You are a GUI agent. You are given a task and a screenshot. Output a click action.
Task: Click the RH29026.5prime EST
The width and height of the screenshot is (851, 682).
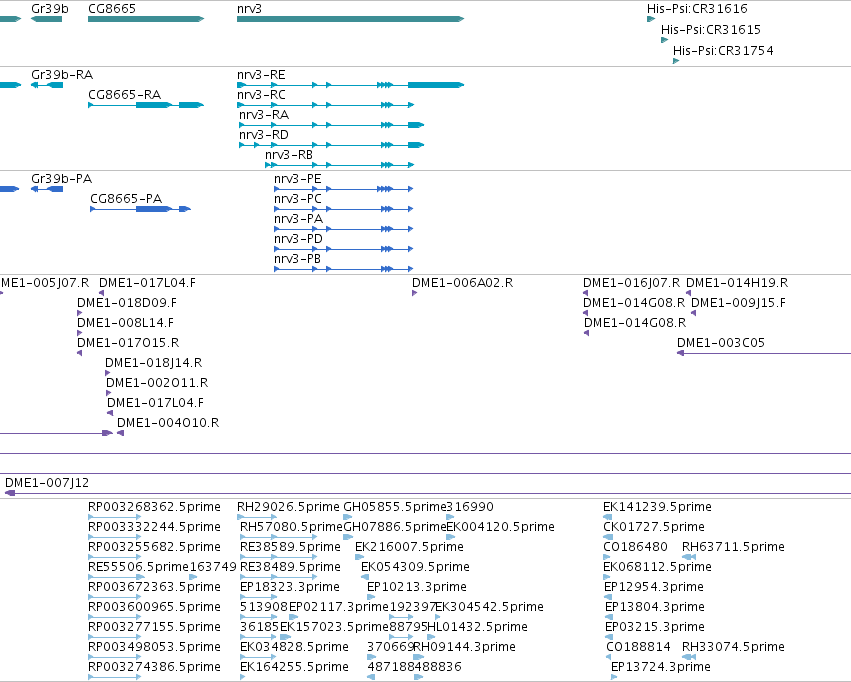pyautogui.click(x=288, y=507)
